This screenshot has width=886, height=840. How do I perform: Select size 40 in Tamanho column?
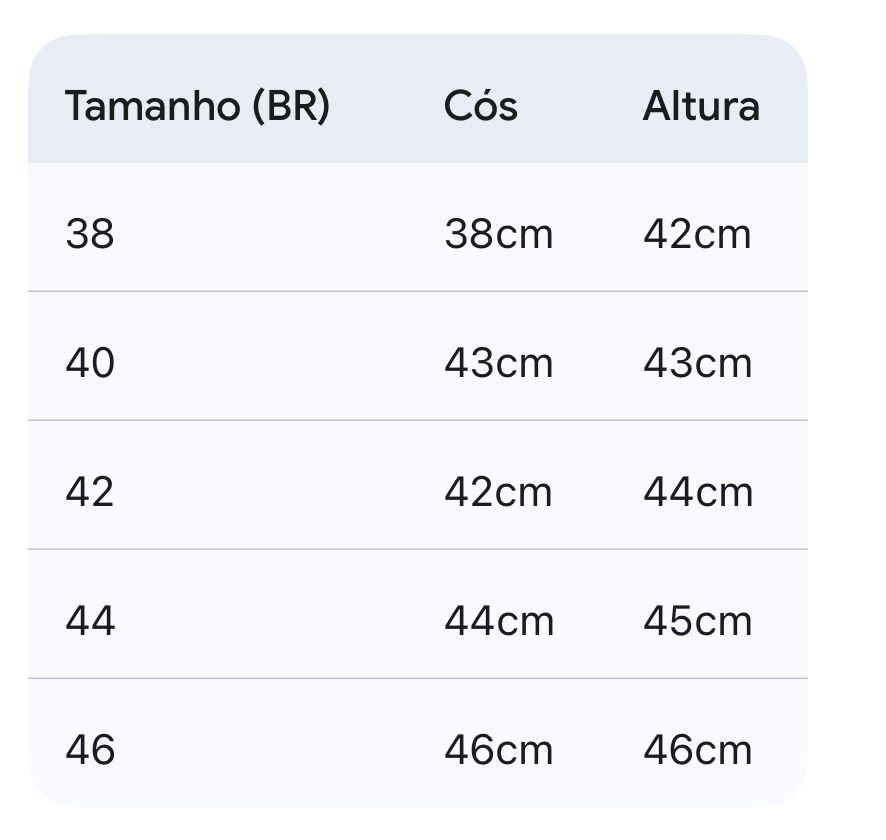pyautogui.click(x=90, y=363)
